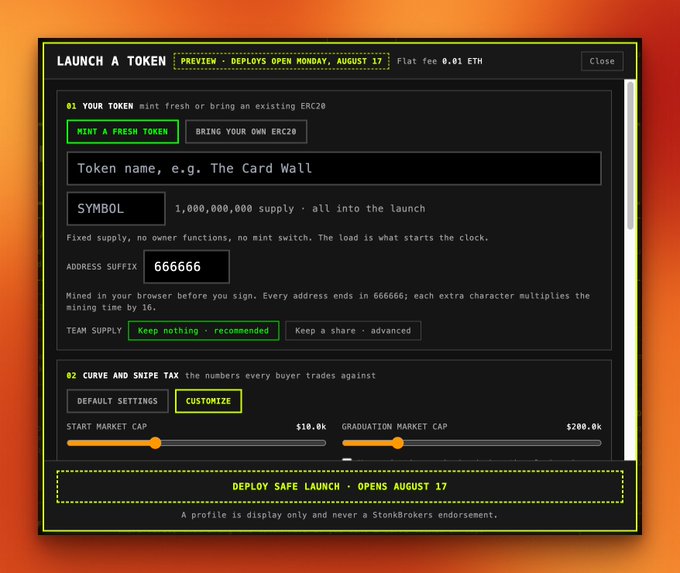This screenshot has width=680, height=573.
Task: Switch to Customize curve settings
Action: tap(209, 401)
